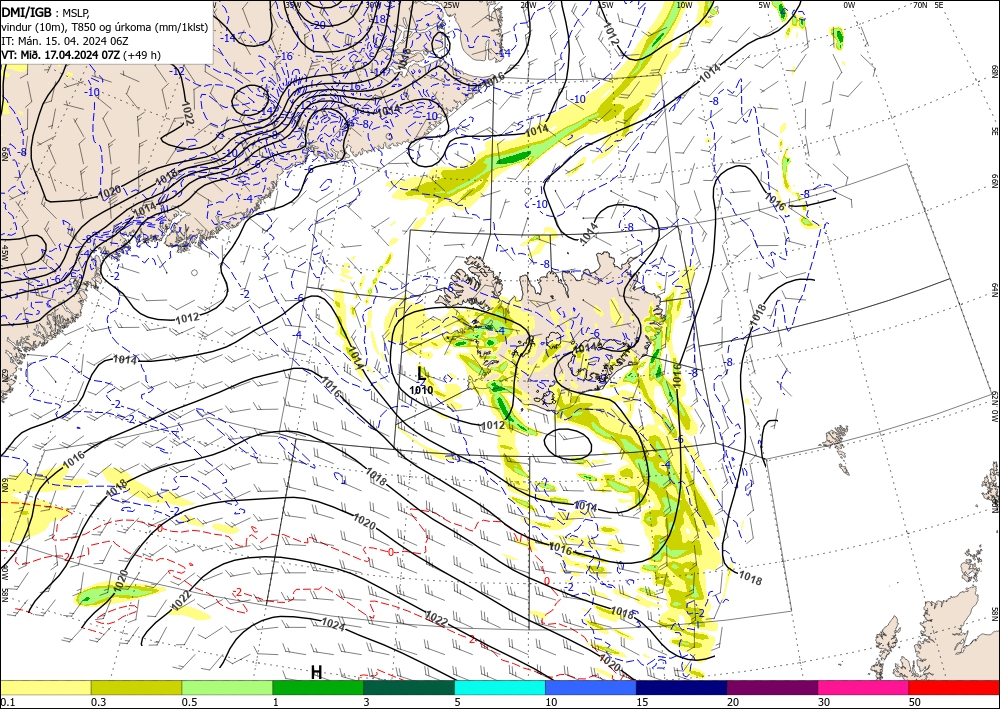Click the 'VT: Mið. 17.04.2024 07Z (+49 h)' line
Viewport: 1000px width, 709px height.
click(x=81, y=55)
